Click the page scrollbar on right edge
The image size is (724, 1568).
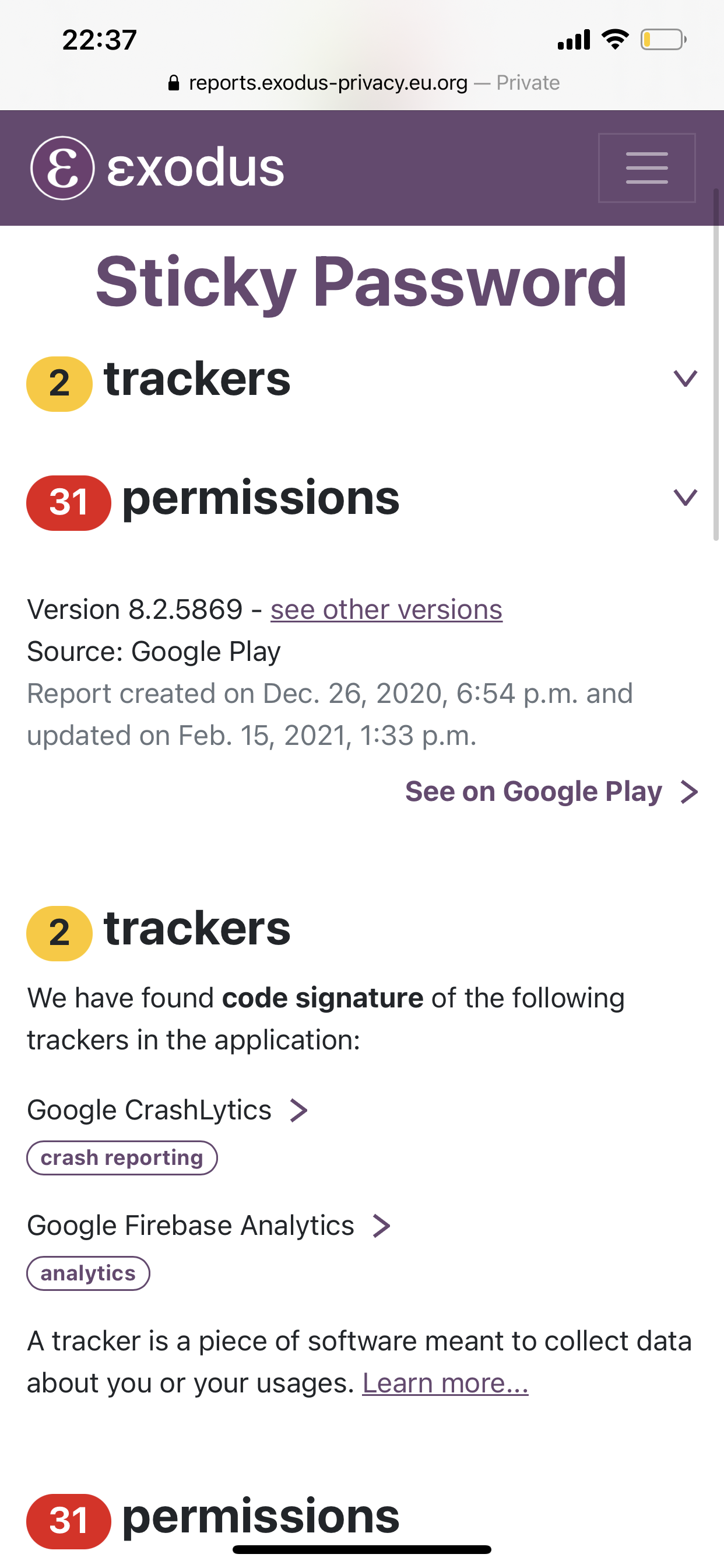(x=716, y=365)
